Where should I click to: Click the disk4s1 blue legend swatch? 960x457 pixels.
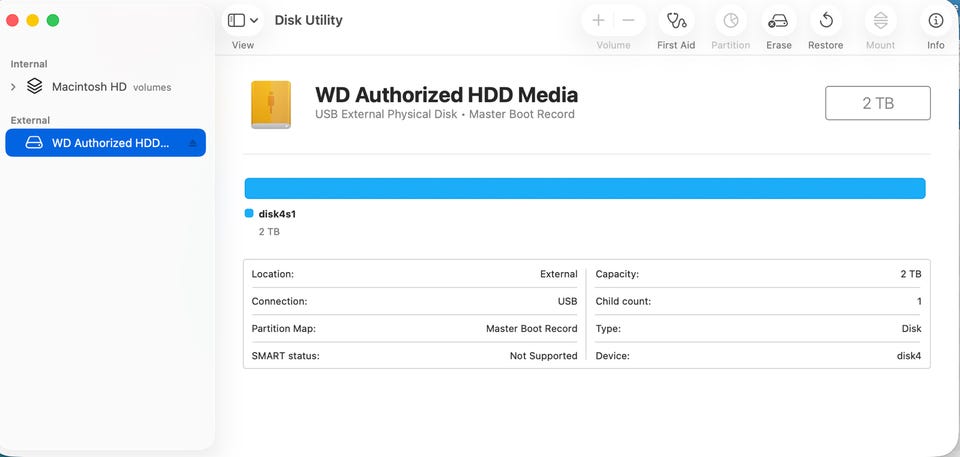tap(249, 213)
